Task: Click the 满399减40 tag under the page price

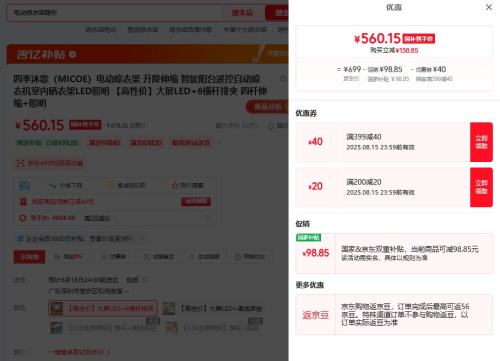Action: [104, 143]
